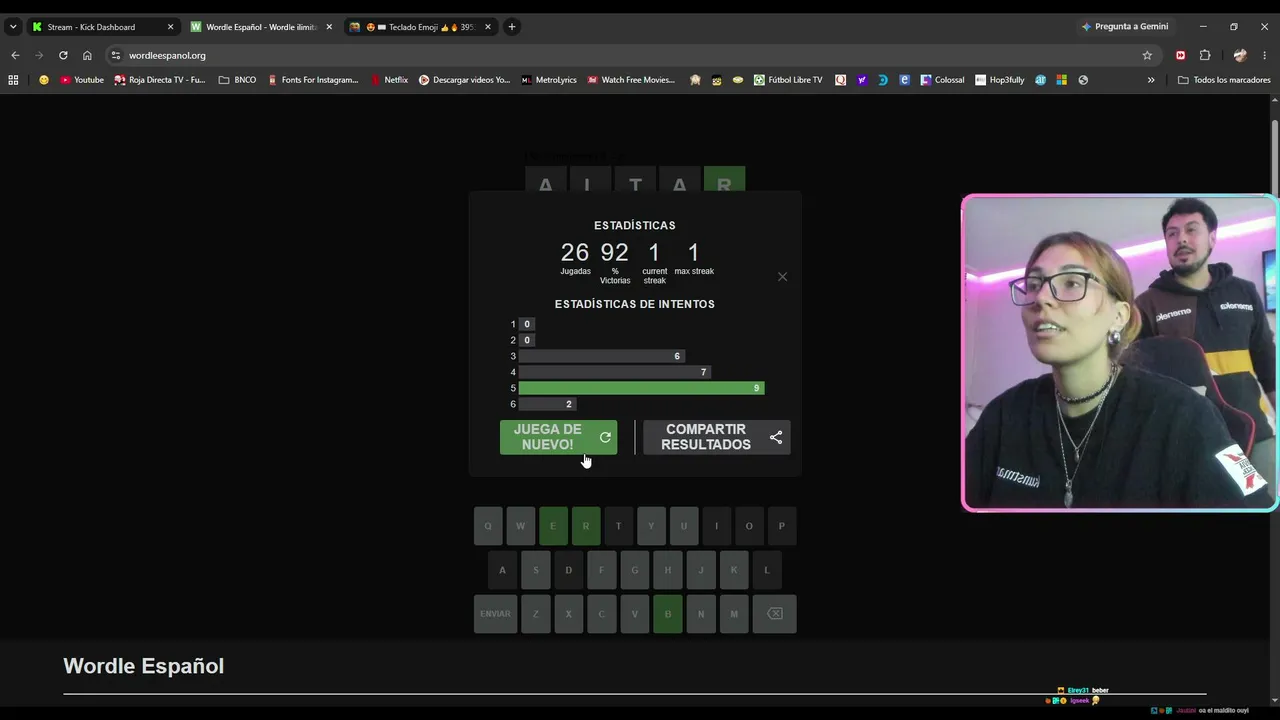The height and width of the screenshot is (720, 1280).
Task: Open Watch Free Movies bookmark
Action: point(631,80)
